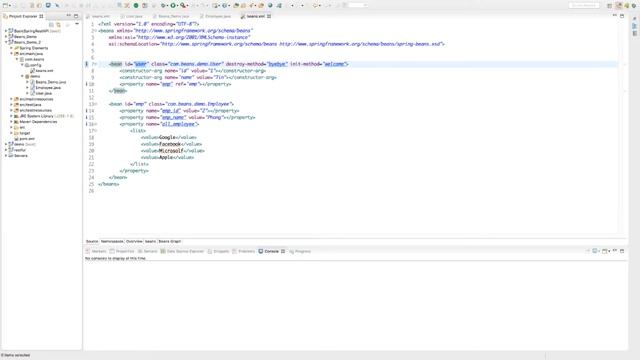Collapse the Beans_Demo_2 project node
The height and width of the screenshot is (360, 640).
(6, 42)
